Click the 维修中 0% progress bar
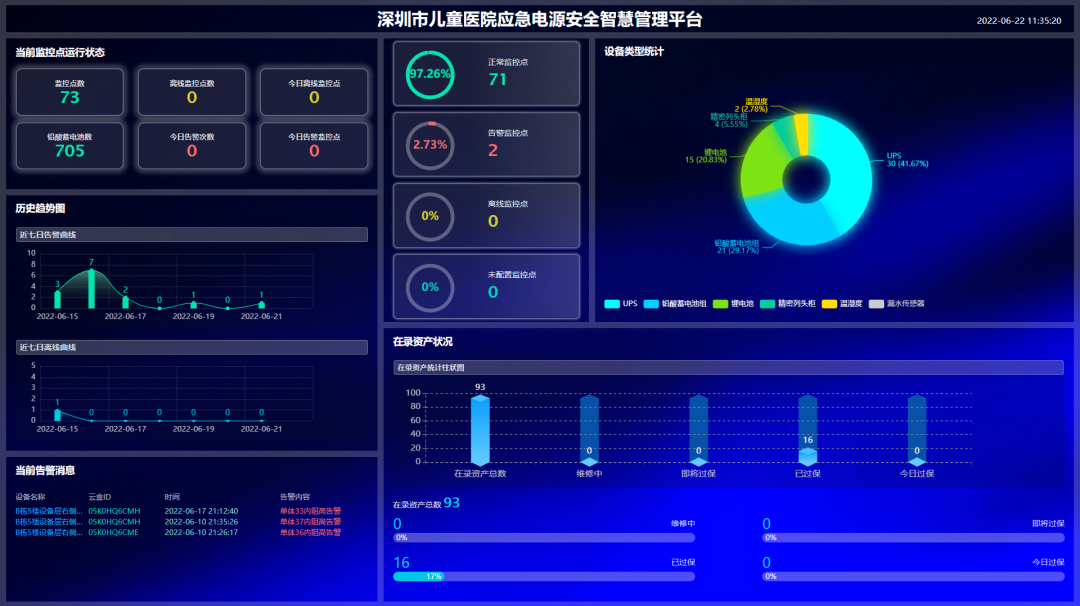1080x606 pixels. tap(544, 538)
